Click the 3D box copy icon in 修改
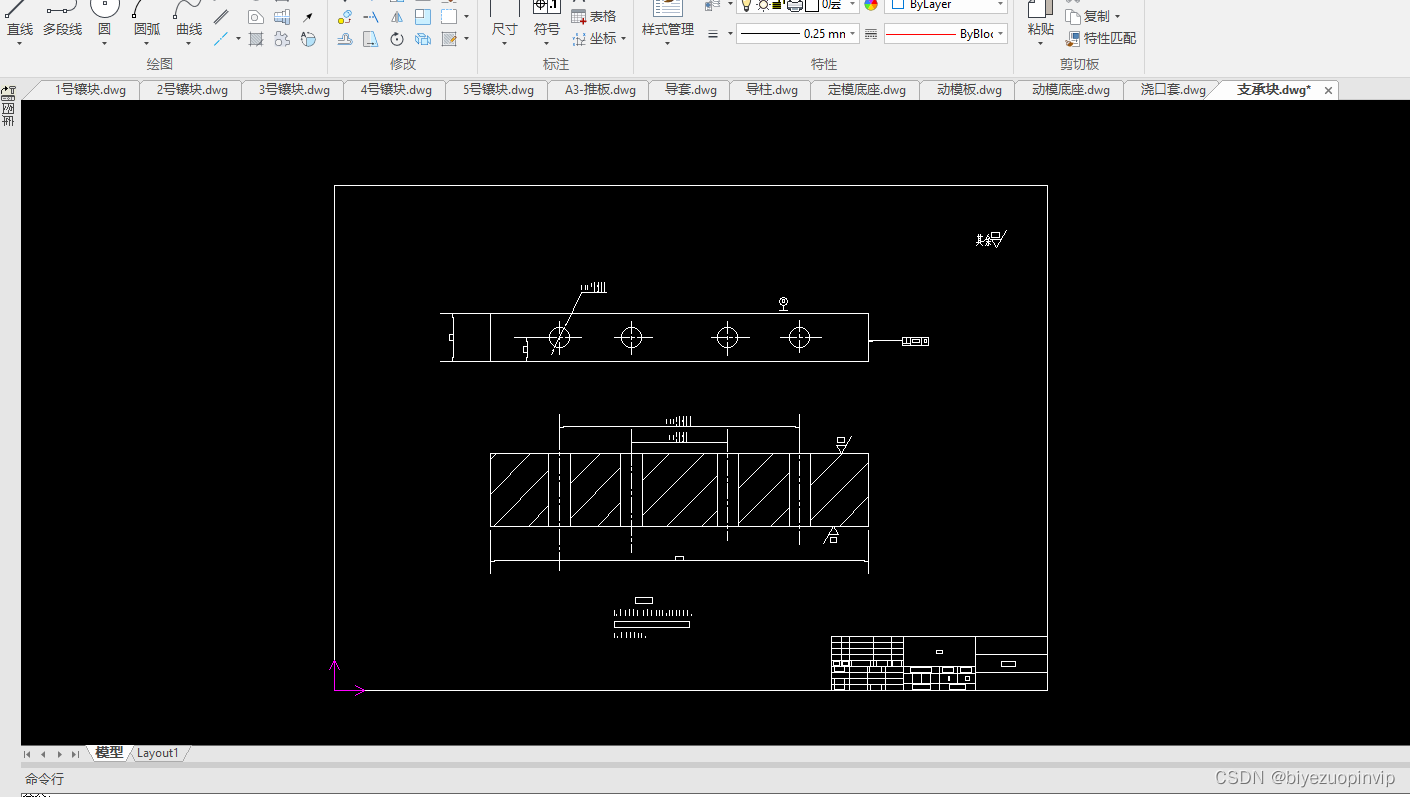This screenshot has width=1410, height=797. (423, 39)
